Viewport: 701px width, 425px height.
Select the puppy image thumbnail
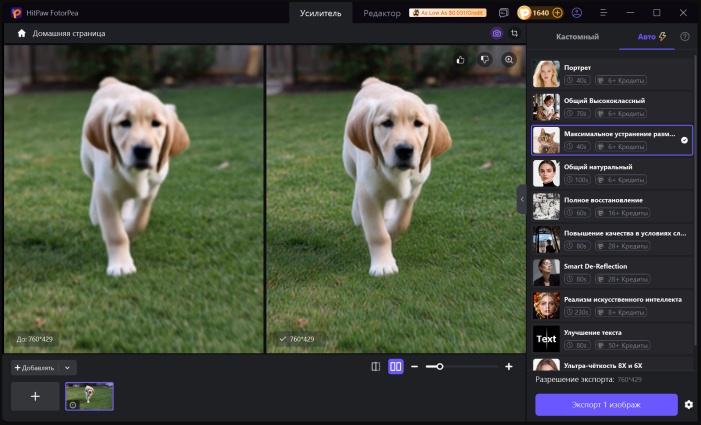click(x=89, y=396)
